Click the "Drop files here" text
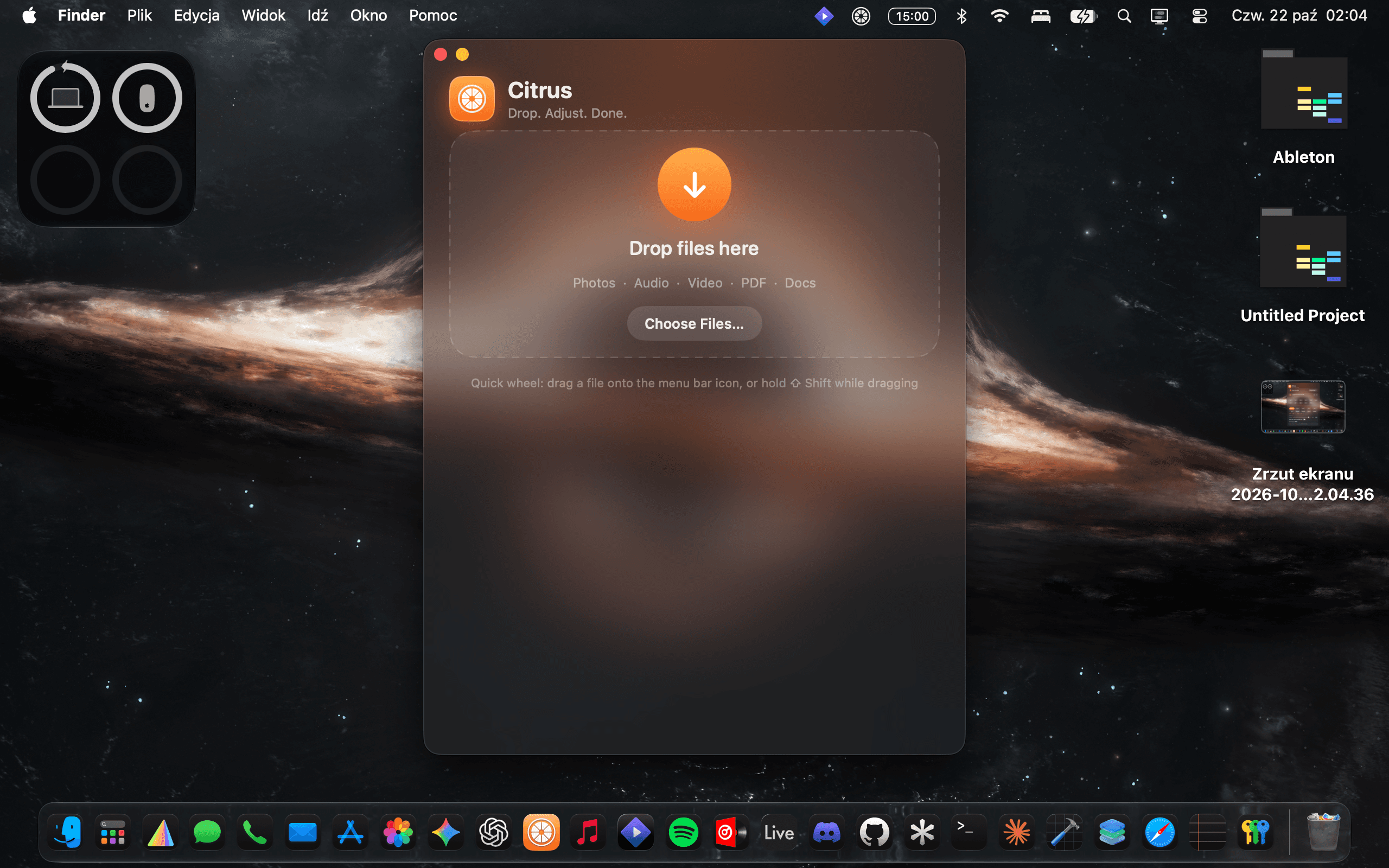 tap(694, 248)
